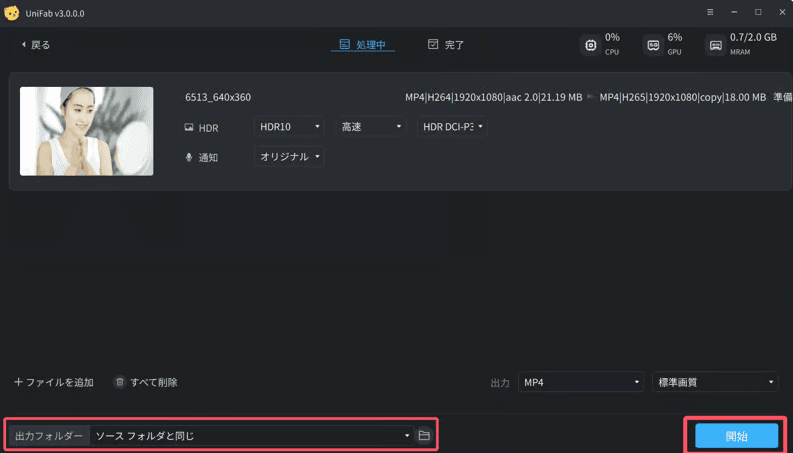Viewport: 793px width, 453px height.
Task: Open the MP4 output format dropdown
Action: pos(580,382)
